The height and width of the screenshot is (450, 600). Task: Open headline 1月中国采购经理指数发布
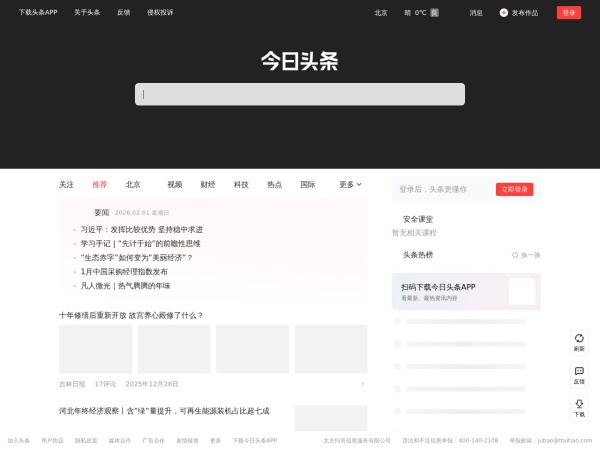pos(124,271)
